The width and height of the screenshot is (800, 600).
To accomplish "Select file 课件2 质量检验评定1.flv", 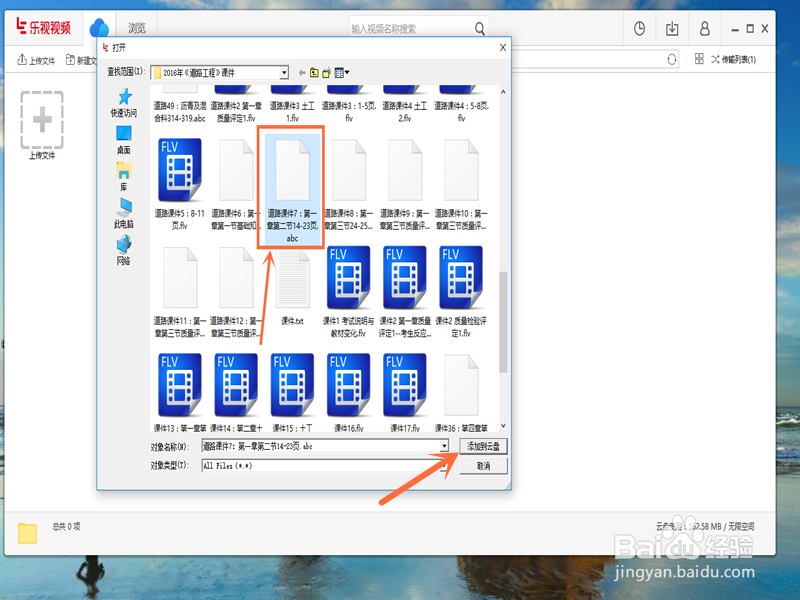I will pyautogui.click(x=461, y=292).
